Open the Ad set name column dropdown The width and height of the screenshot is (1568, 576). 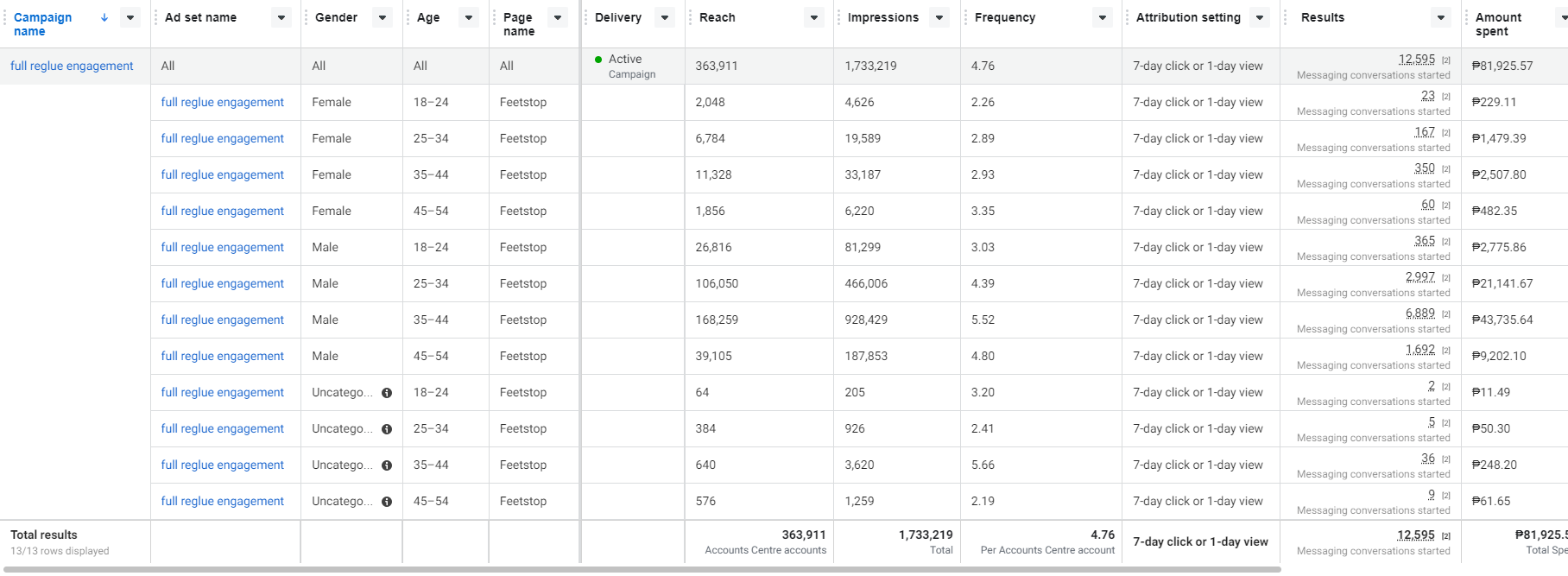(x=281, y=17)
